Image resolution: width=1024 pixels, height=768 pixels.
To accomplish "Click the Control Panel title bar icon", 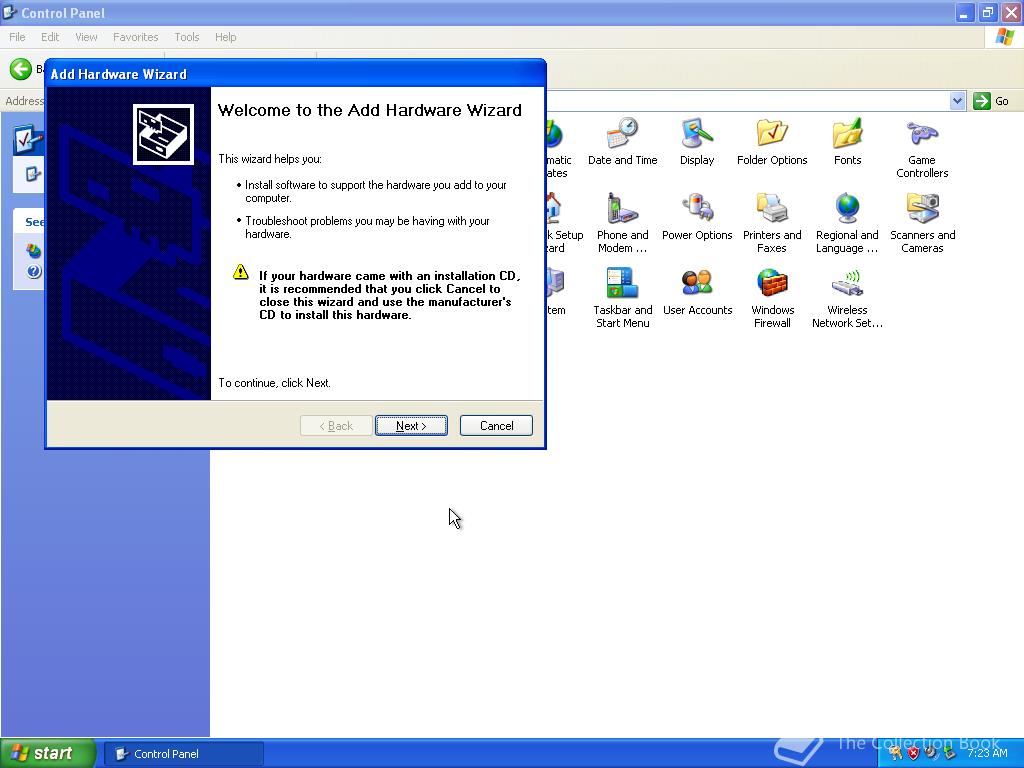I will tap(9, 12).
